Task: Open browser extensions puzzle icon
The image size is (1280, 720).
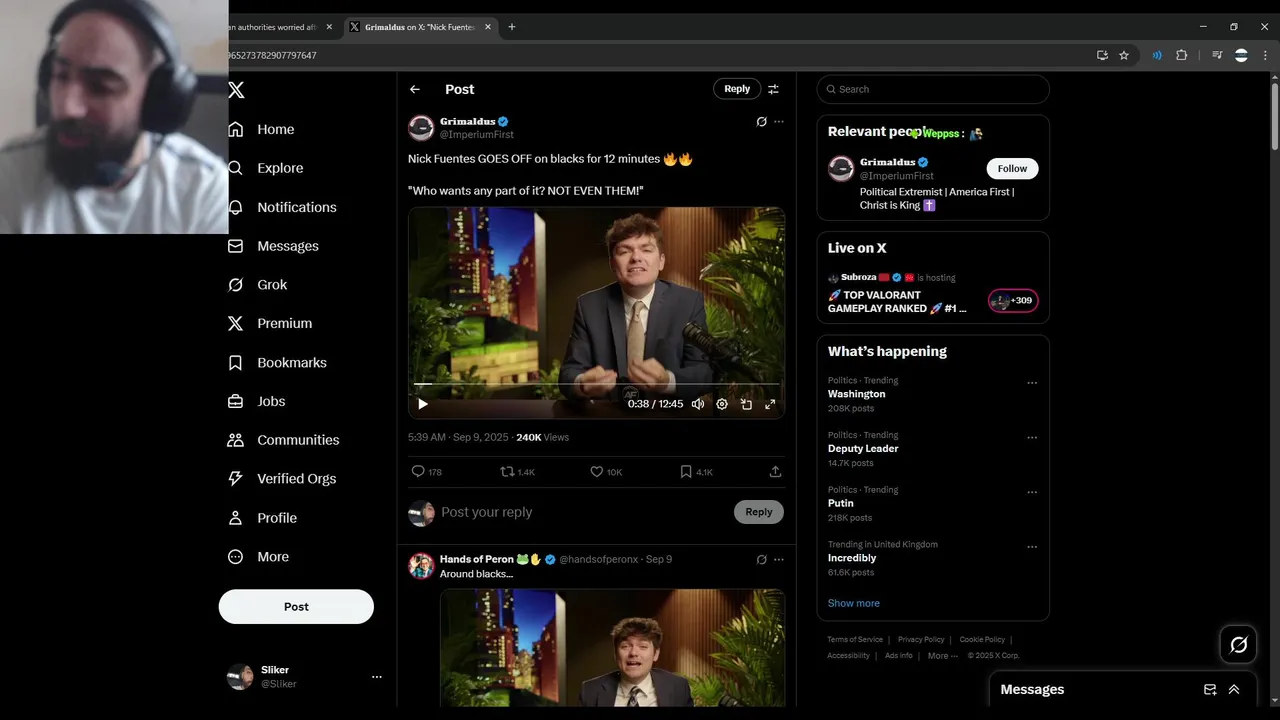Action: [1181, 55]
